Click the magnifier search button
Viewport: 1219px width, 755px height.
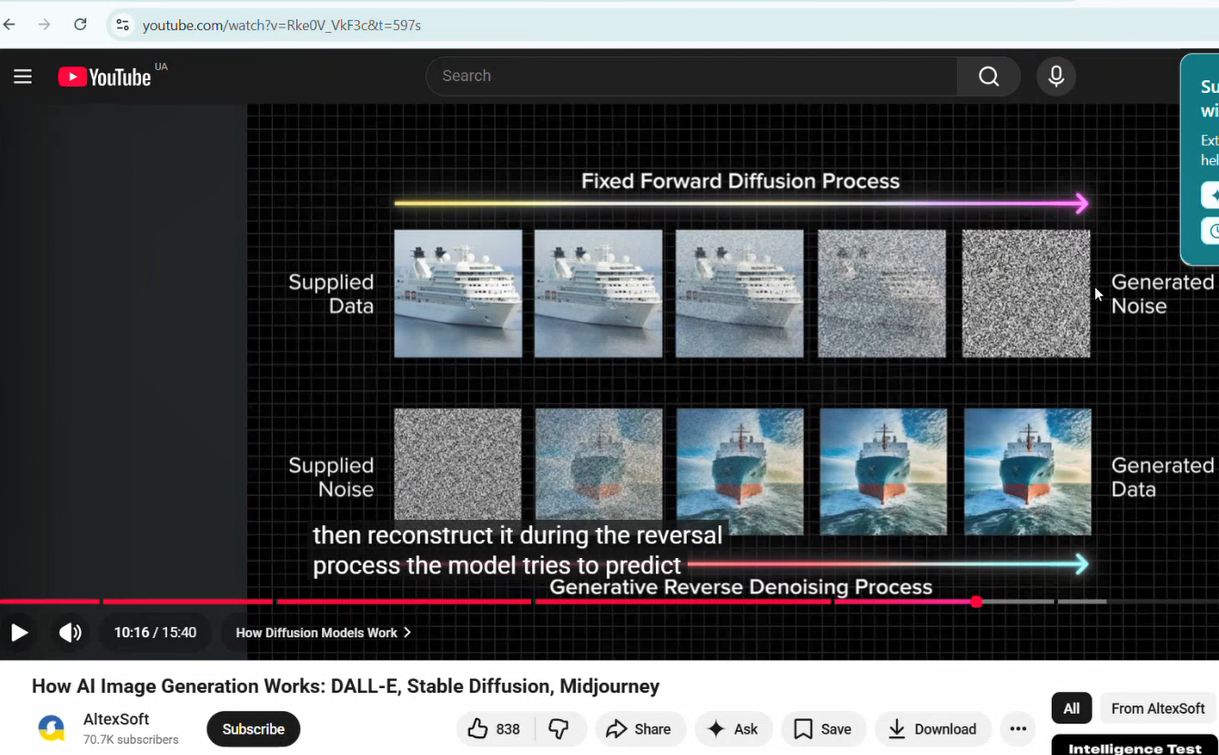pos(988,77)
